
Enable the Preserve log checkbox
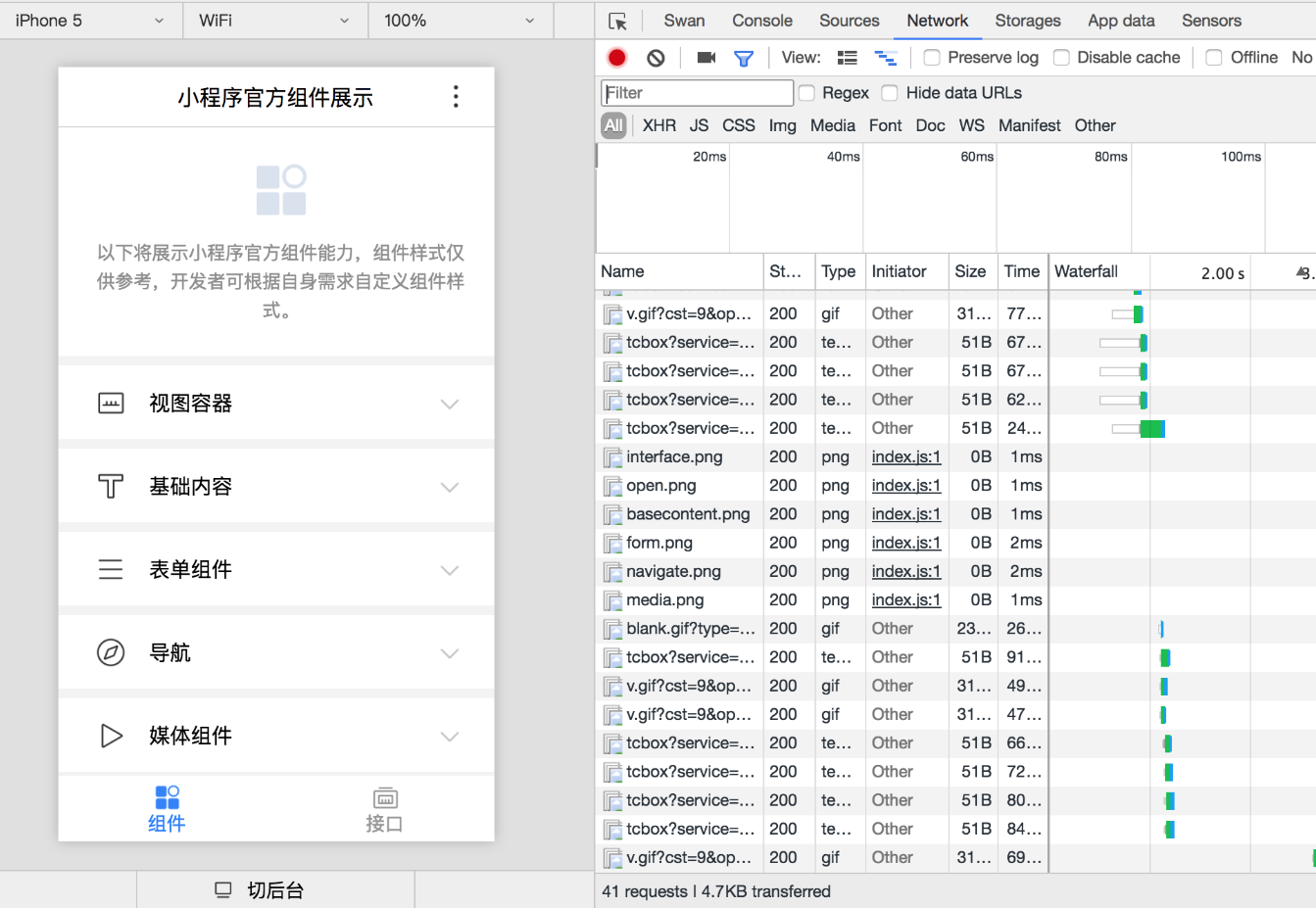[931, 57]
